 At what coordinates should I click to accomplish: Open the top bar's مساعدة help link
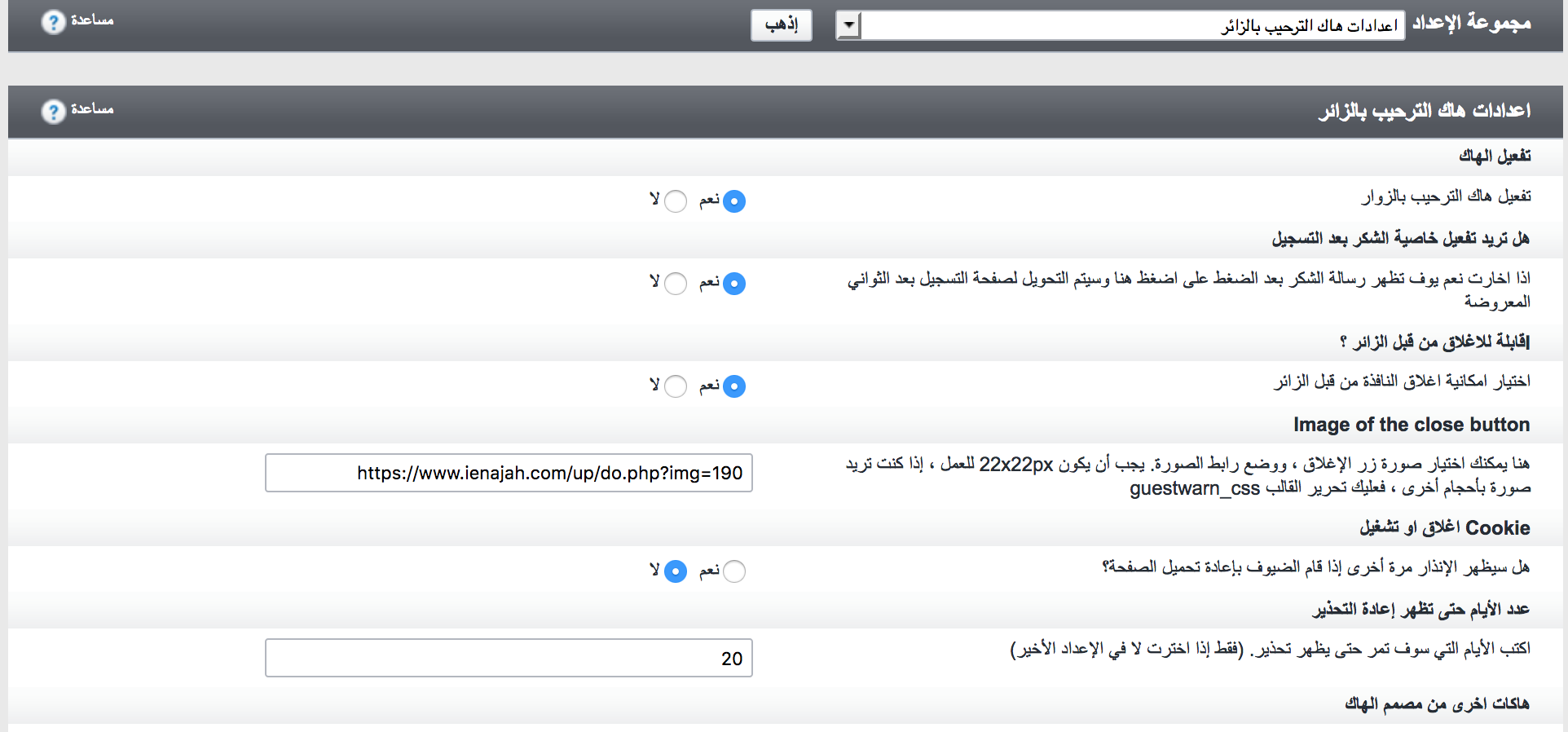point(91,20)
